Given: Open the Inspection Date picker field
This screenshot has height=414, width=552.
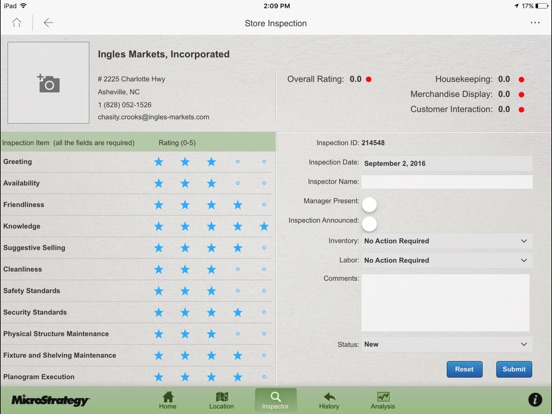Looking at the screenshot, I should [447, 163].
